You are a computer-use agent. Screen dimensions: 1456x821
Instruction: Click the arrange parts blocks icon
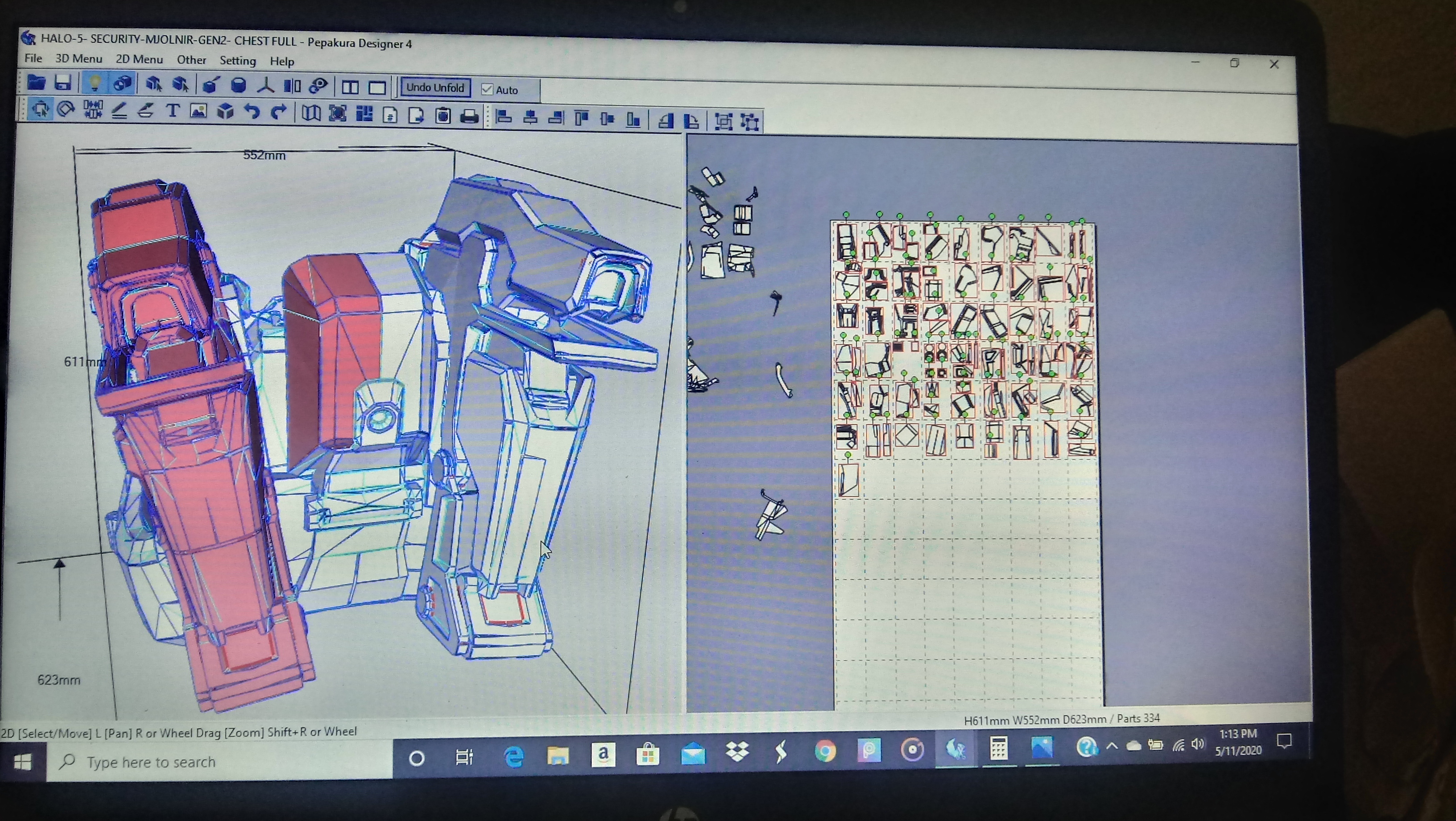(364, 114)
